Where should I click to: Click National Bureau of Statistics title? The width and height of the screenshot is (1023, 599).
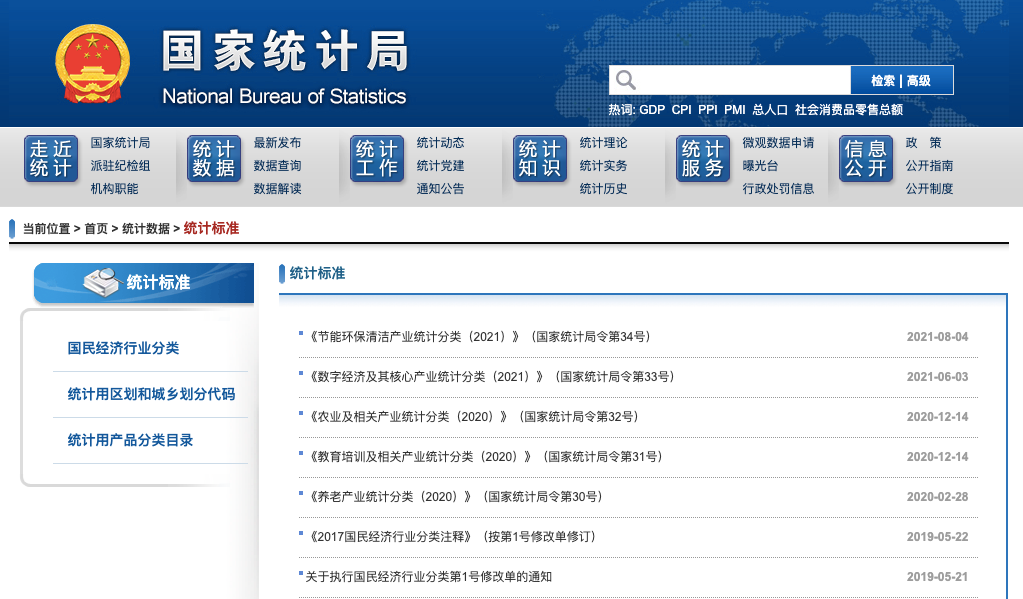point(284,97)
